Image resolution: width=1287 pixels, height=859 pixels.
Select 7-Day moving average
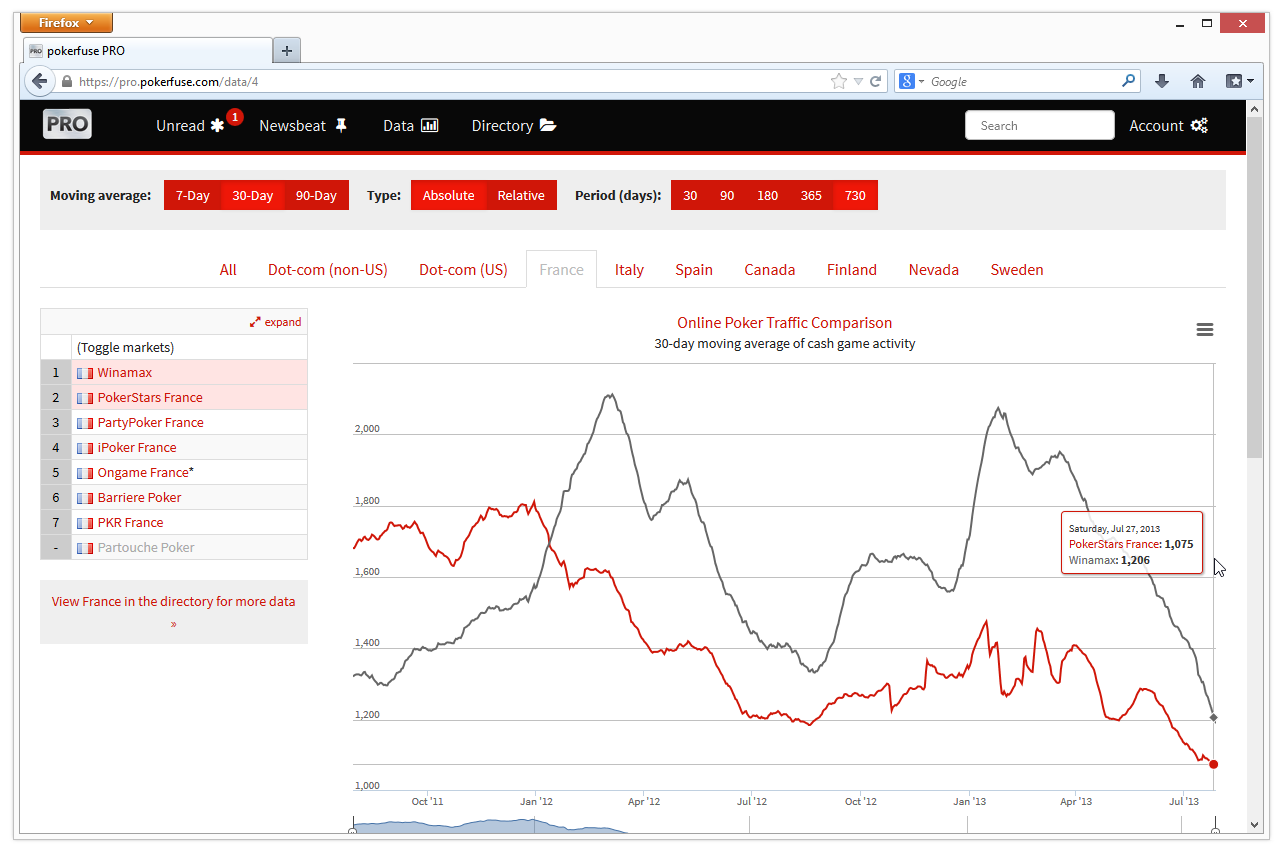192,195
